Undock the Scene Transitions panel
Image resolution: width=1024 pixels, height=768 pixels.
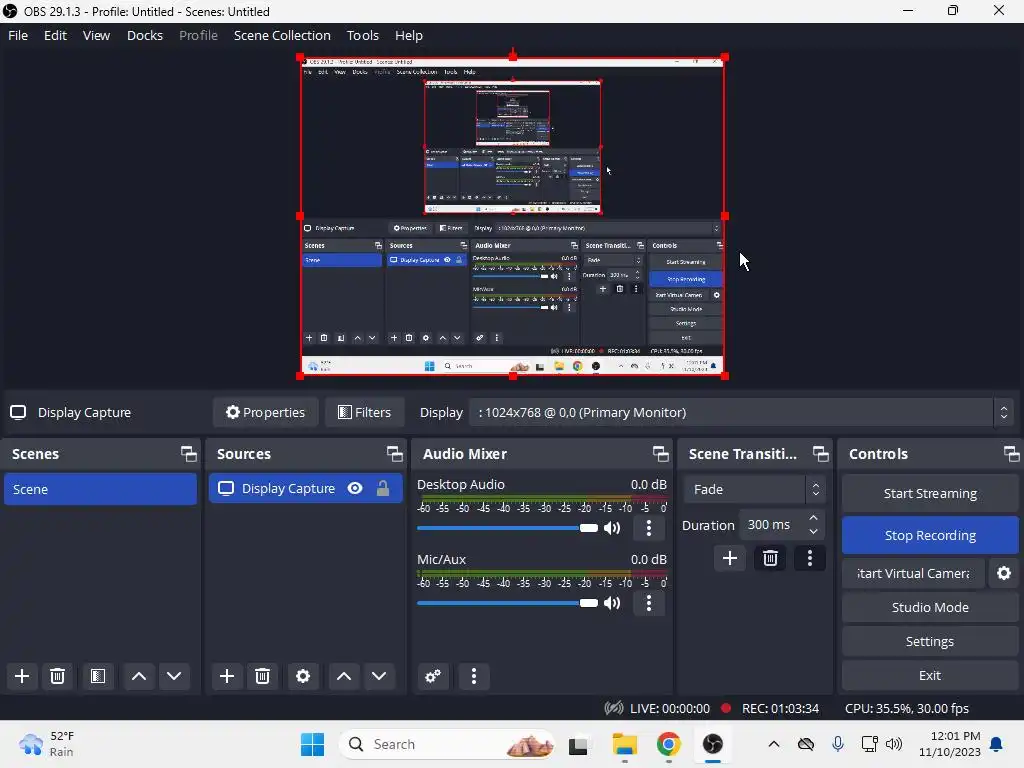820,454
